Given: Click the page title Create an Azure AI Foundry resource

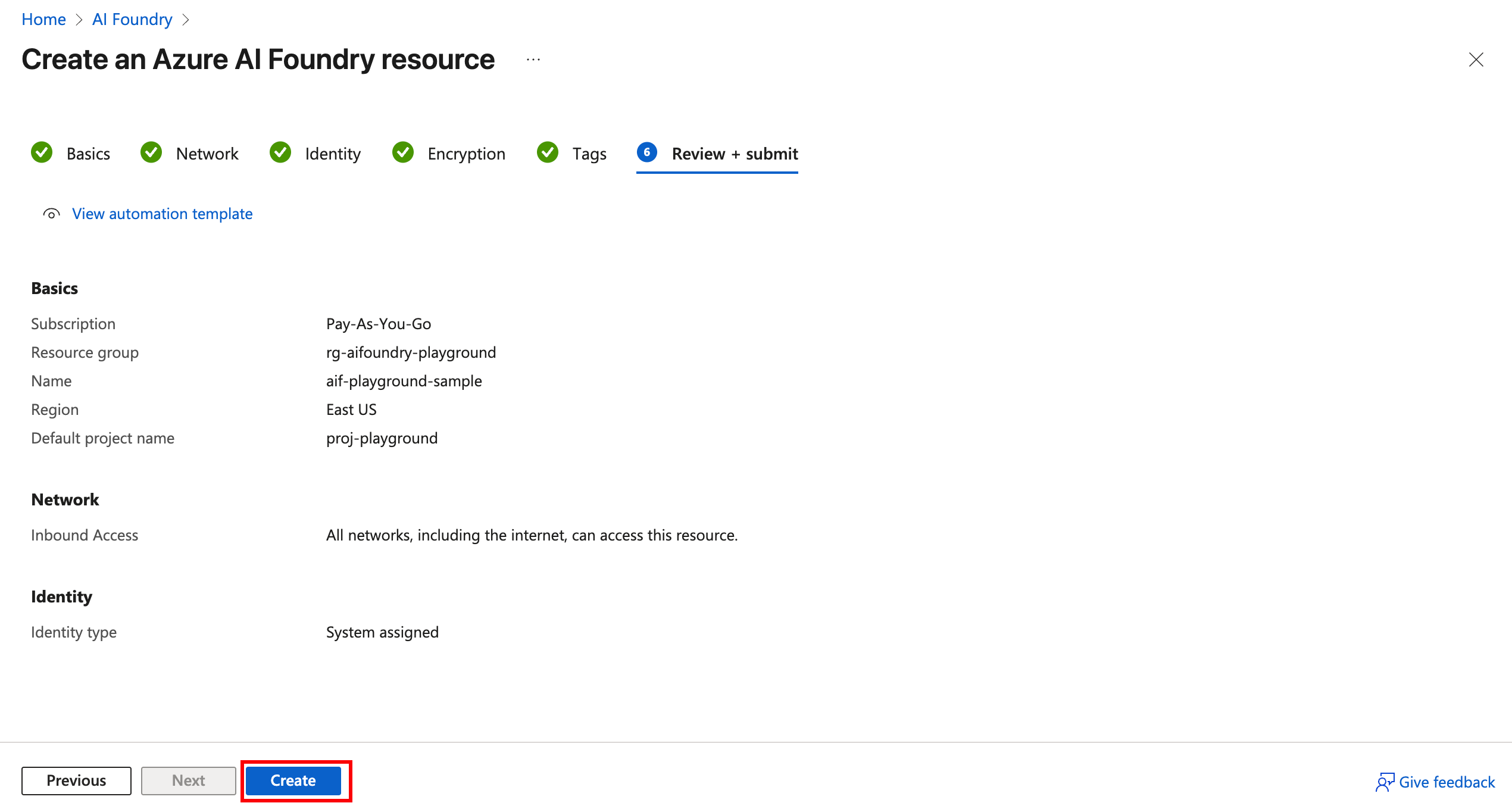Looking at the screenshot, I should tap(258, 60).
